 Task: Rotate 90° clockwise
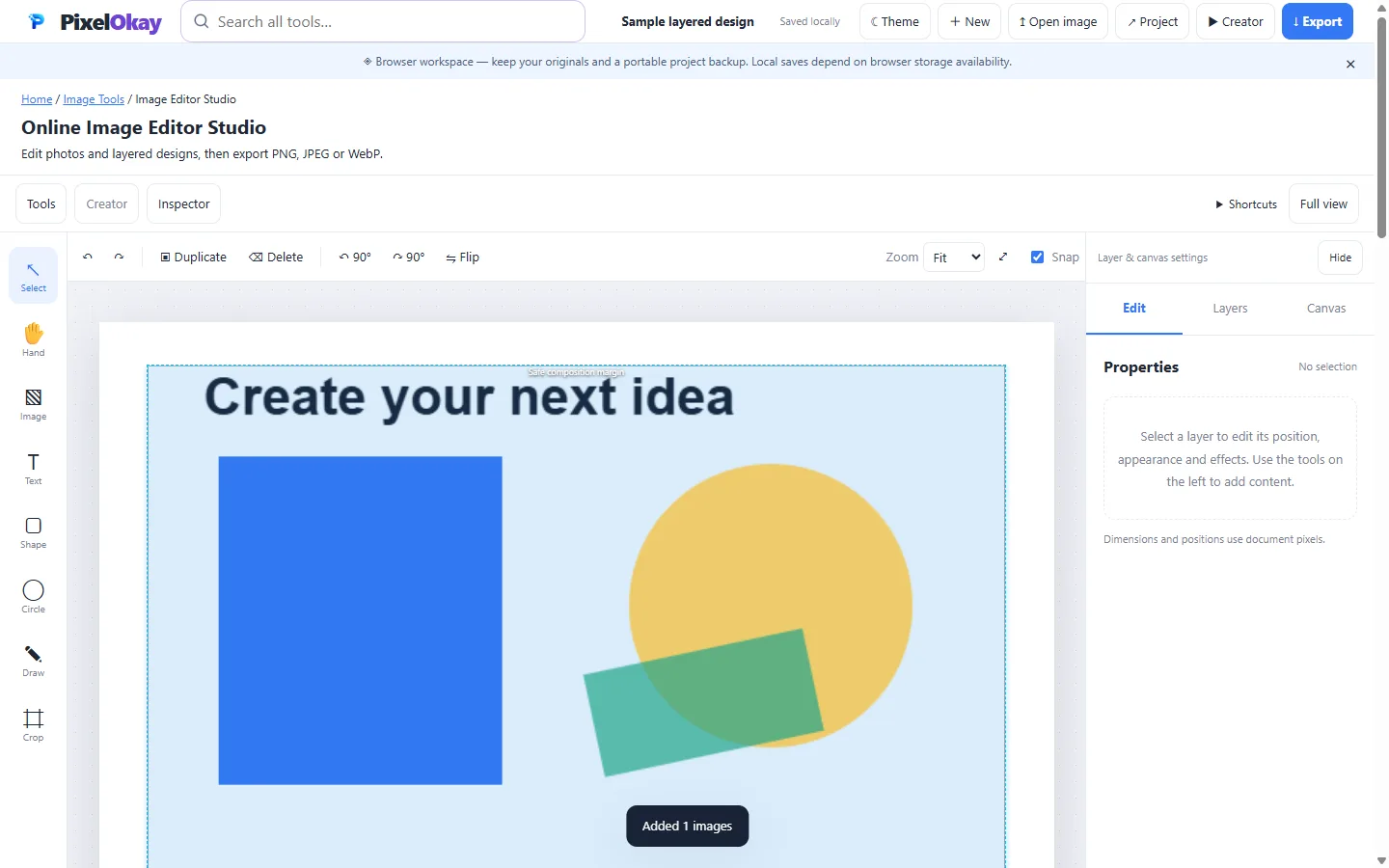coord(409,258)
